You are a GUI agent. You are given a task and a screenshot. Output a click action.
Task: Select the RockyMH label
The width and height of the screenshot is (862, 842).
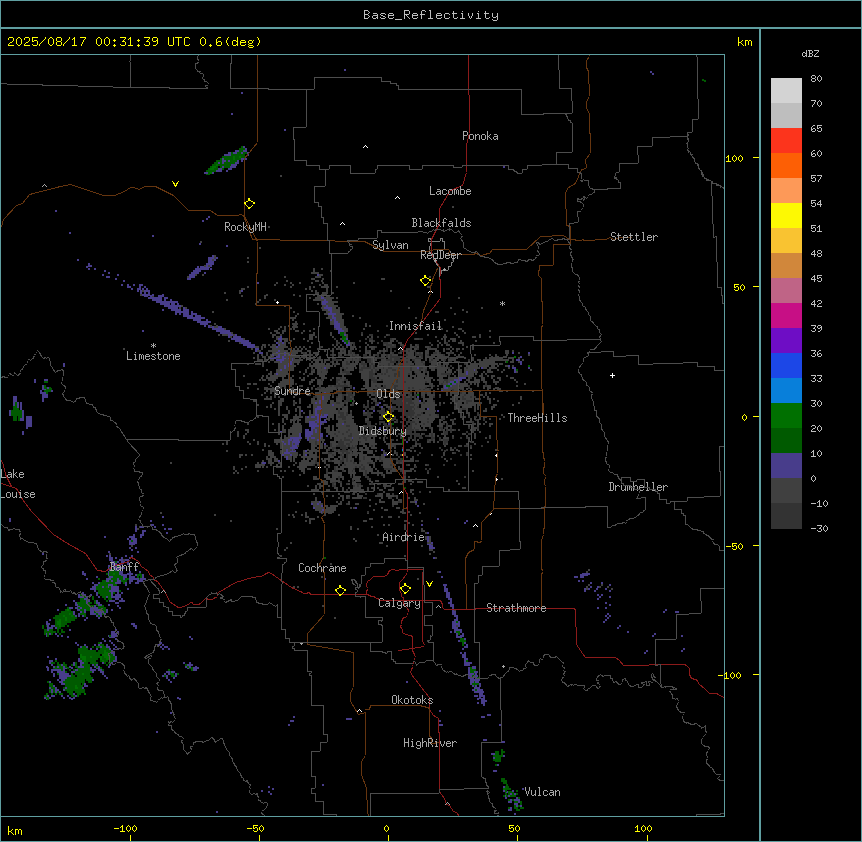click(245, 227)
